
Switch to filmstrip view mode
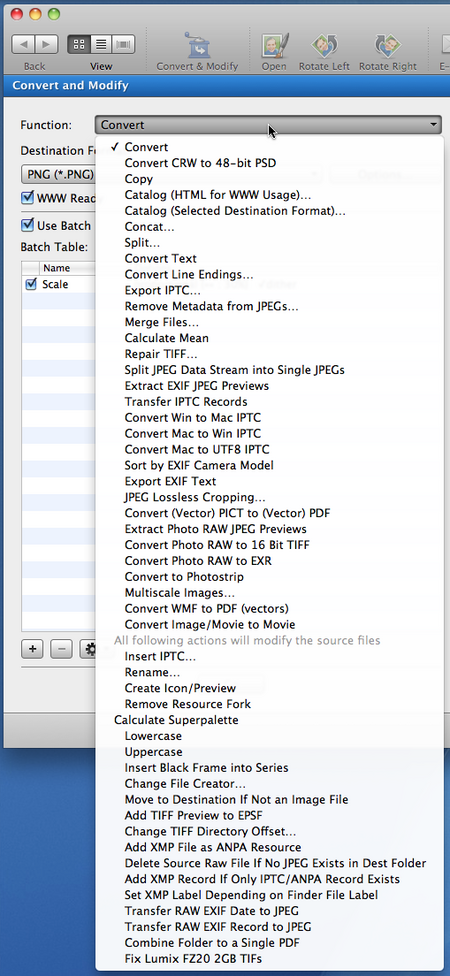[124, 44]
